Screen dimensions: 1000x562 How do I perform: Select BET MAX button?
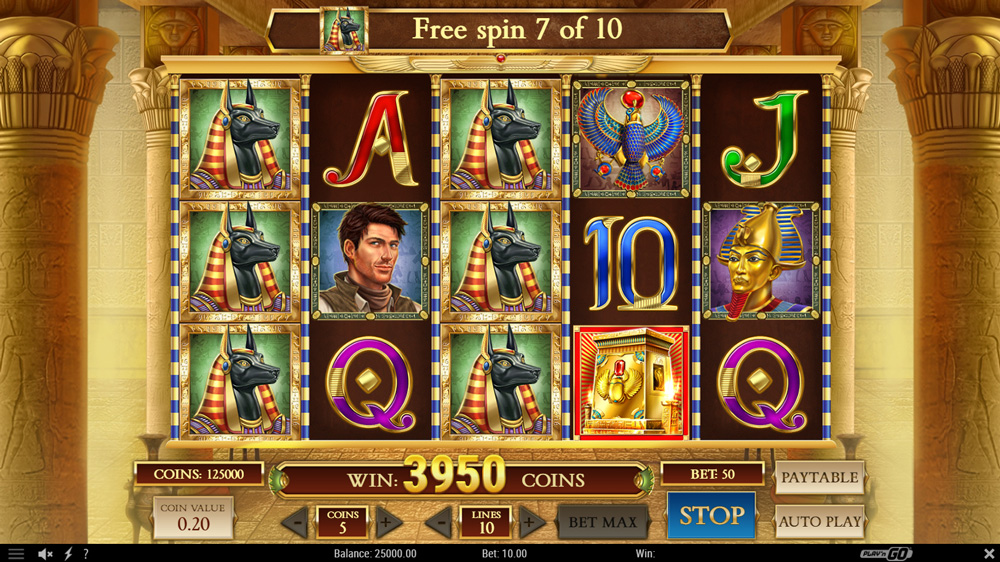pos(603,522)
